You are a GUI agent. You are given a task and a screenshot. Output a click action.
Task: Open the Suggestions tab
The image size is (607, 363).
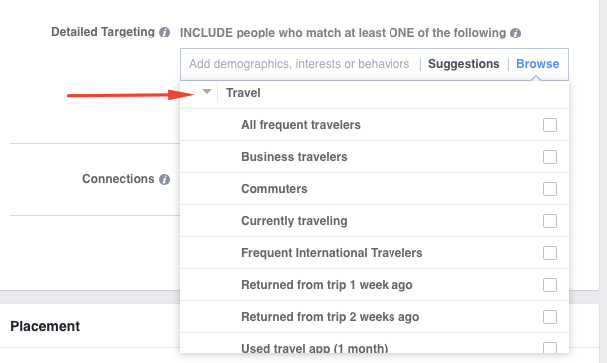click(463, 64)
